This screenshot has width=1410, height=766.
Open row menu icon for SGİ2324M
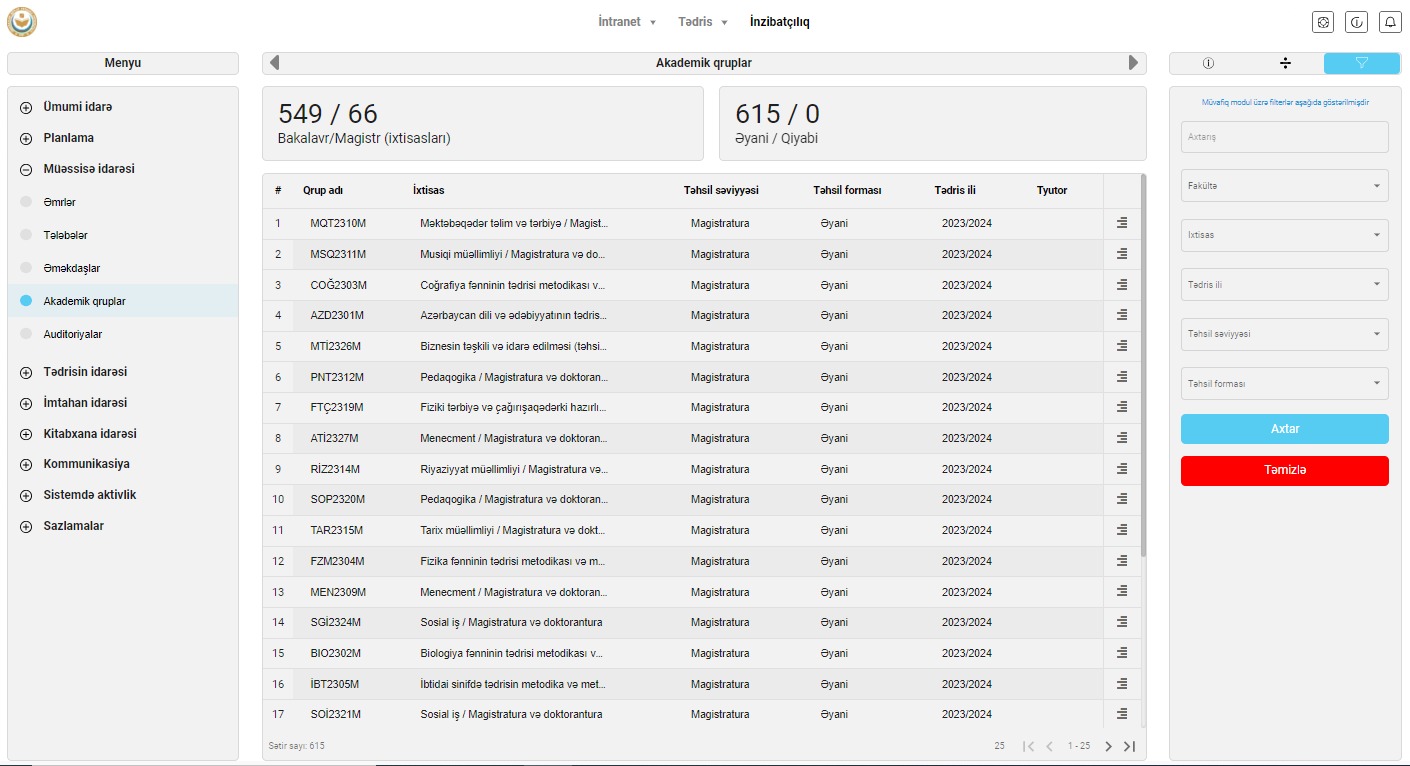tap(1122, 622)
